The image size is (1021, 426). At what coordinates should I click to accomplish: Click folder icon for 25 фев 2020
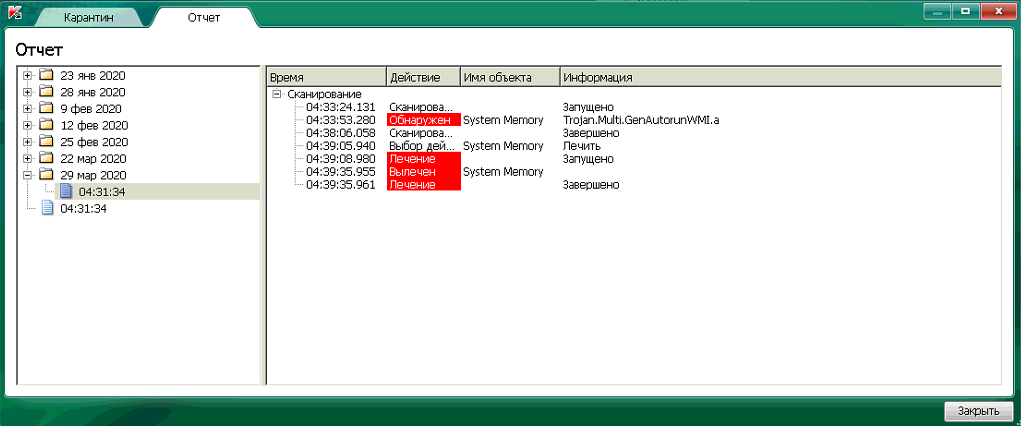46,141
